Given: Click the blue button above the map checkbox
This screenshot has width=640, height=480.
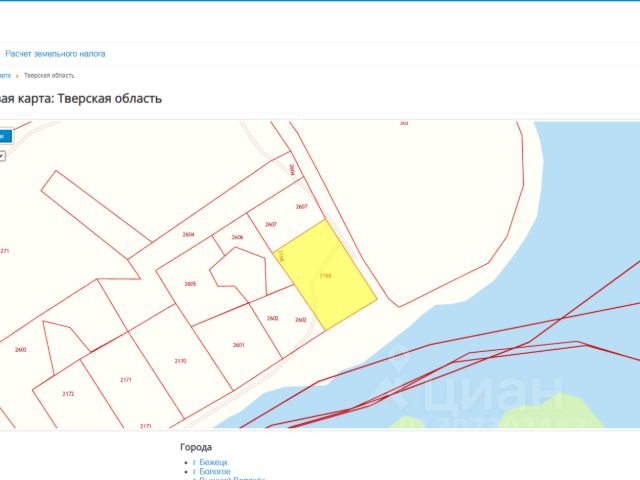Looking at the screenshot, I should click(x=5, y=136).
